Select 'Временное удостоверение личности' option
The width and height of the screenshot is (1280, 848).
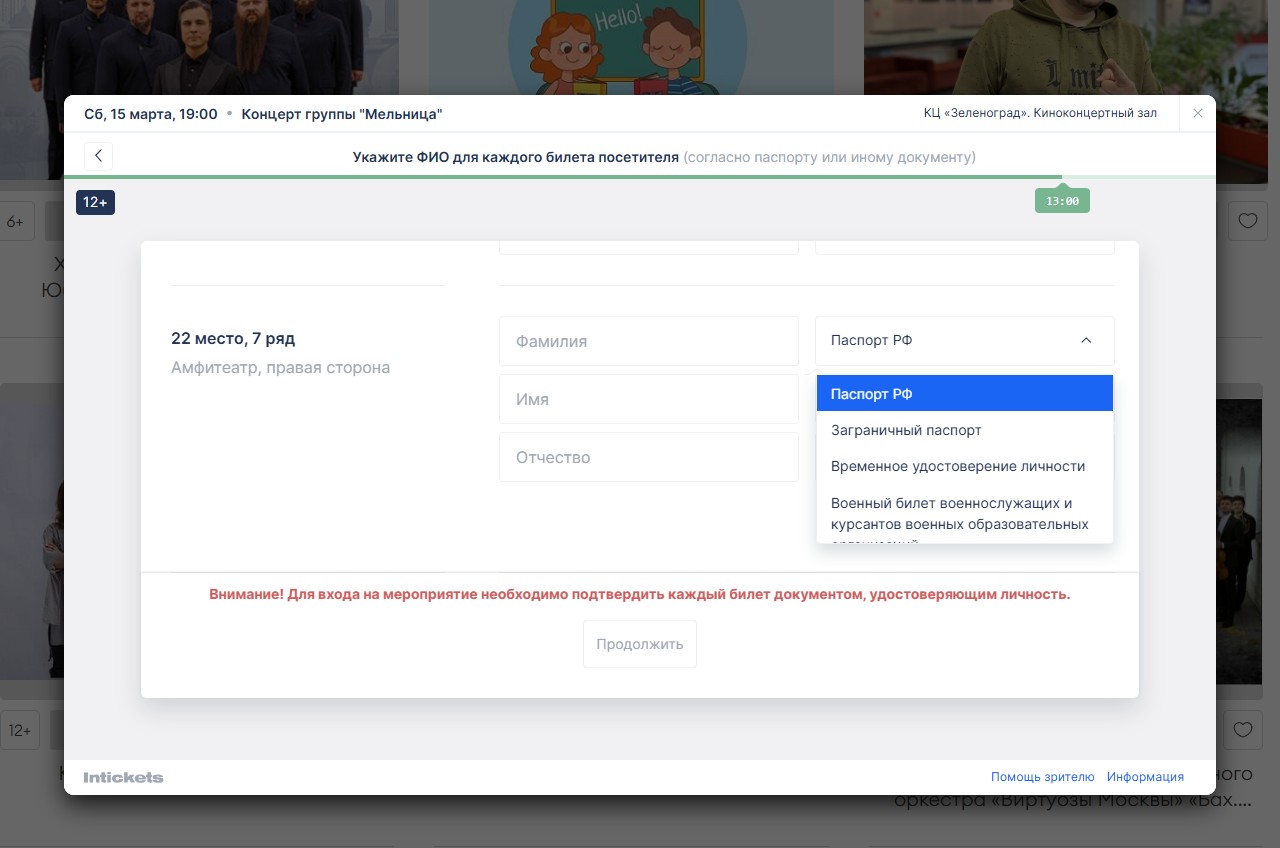click(964, 466)
